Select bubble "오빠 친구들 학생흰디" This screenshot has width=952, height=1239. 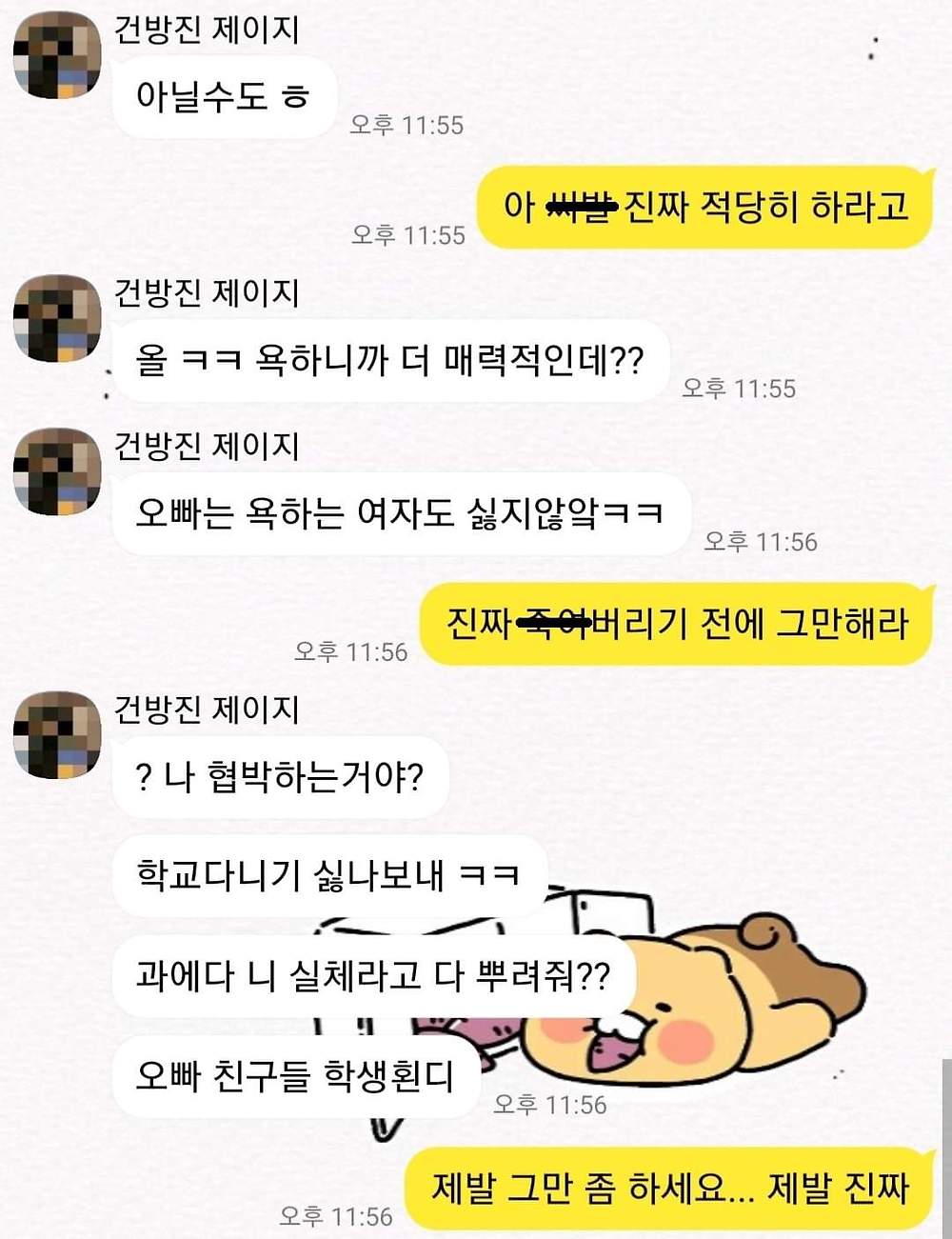tap(295, 1077)
